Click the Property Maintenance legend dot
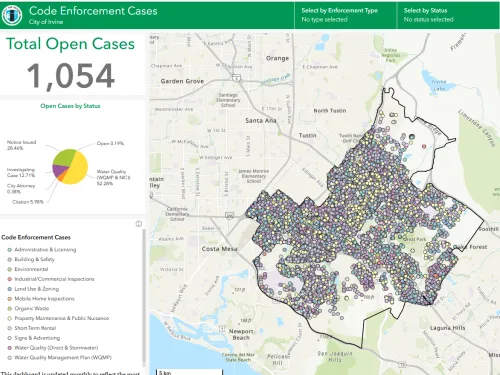 pos(10,318)
